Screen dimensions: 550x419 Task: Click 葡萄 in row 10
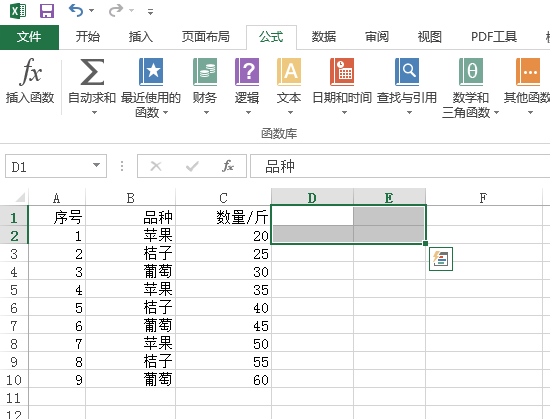tap(130, 380)
